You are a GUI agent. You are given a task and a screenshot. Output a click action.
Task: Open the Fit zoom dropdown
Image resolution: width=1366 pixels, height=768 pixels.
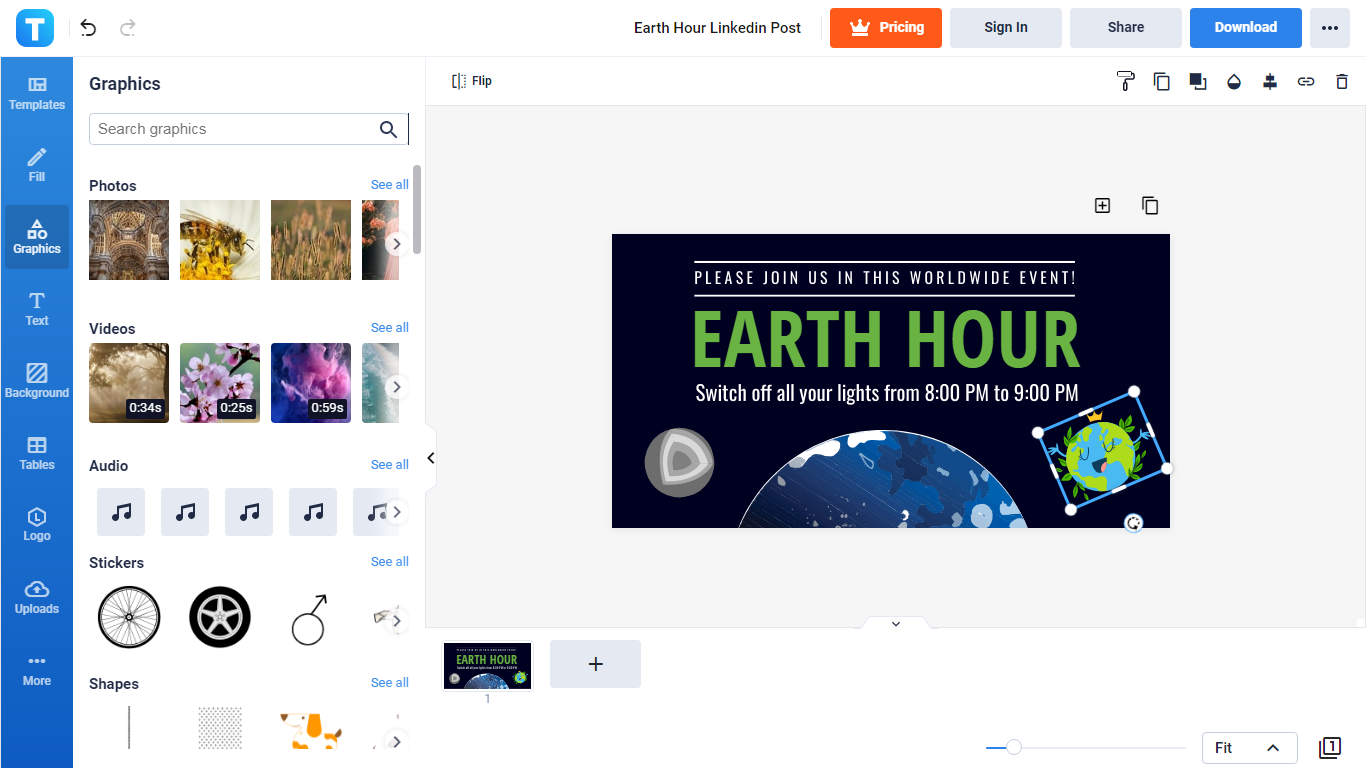[x=1249, y=748]
